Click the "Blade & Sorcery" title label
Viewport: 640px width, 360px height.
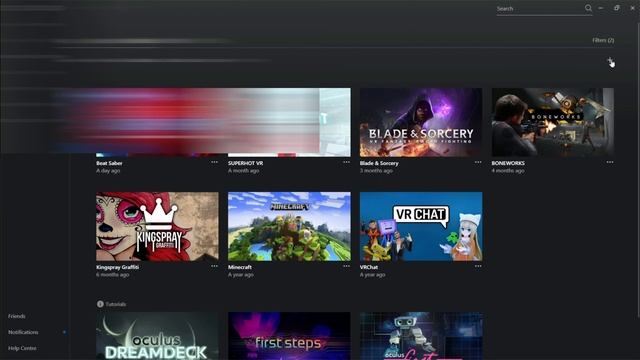379,163
